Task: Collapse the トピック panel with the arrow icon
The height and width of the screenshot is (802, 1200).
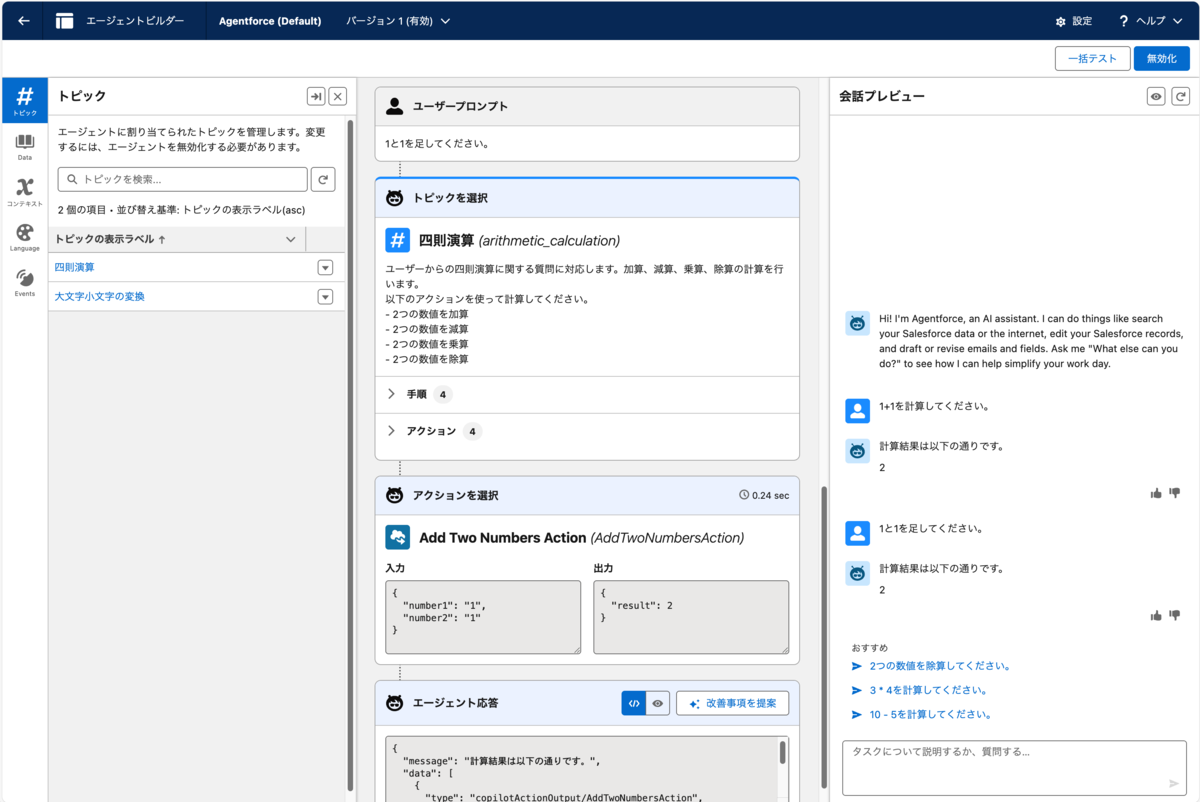Action: coord(316,96)
